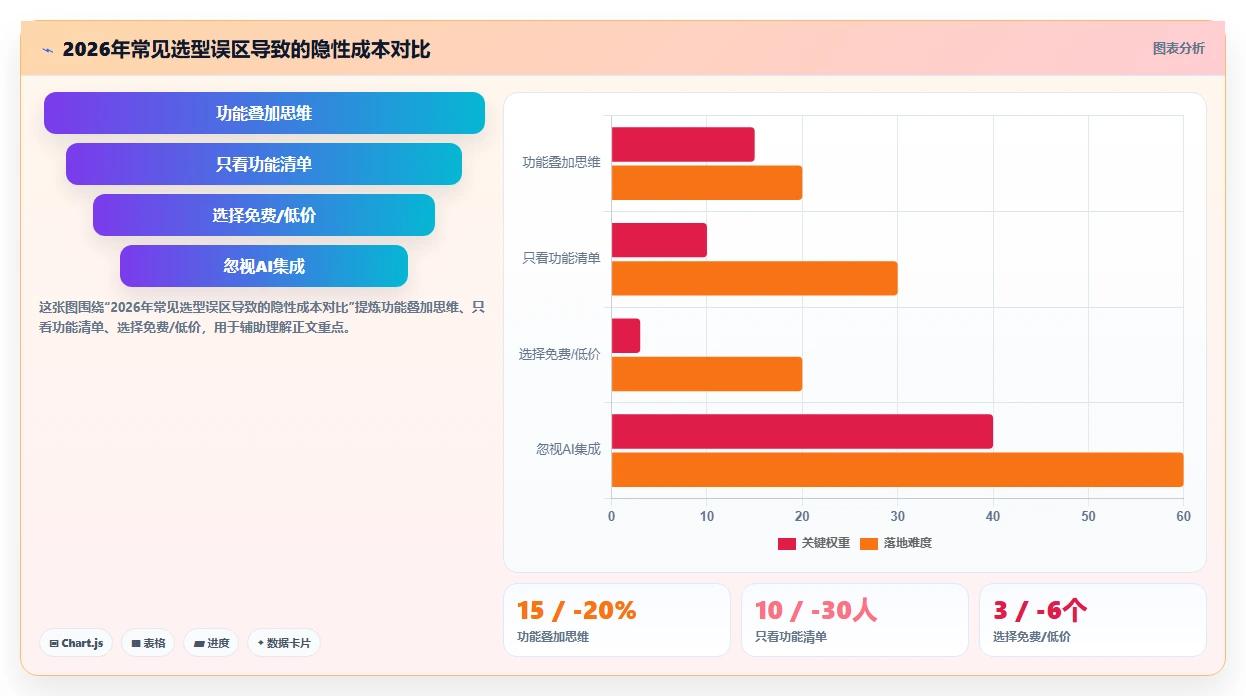Click the orange bar for 忽视AI集成
The image size is (1246, 696).
pos(898,470)
